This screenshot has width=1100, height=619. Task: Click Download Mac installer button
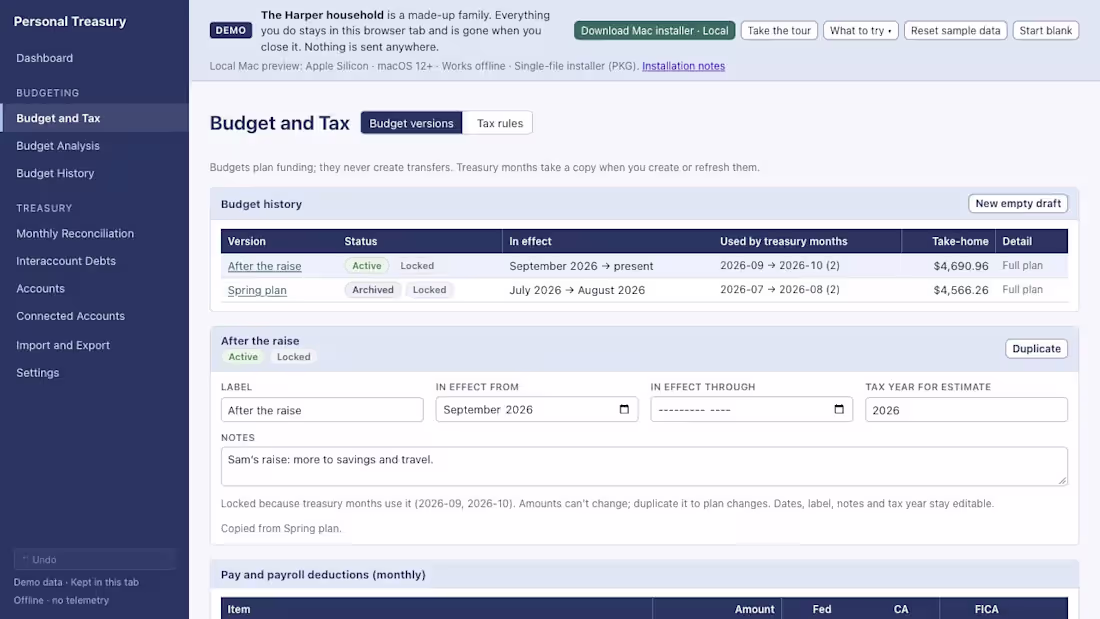[654, 30]
